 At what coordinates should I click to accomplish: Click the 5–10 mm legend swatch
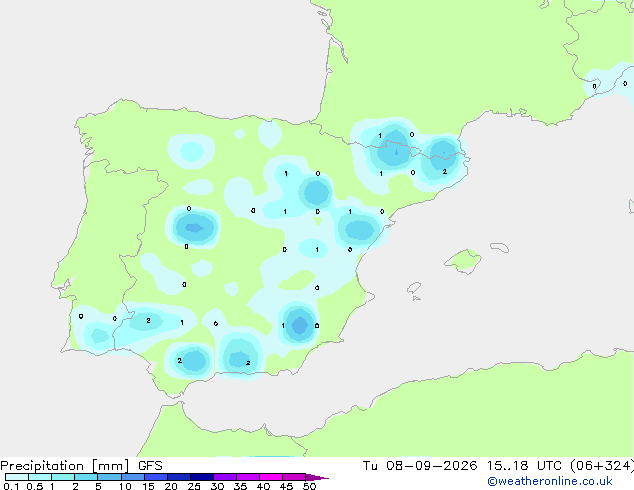(x=109, y=477)
